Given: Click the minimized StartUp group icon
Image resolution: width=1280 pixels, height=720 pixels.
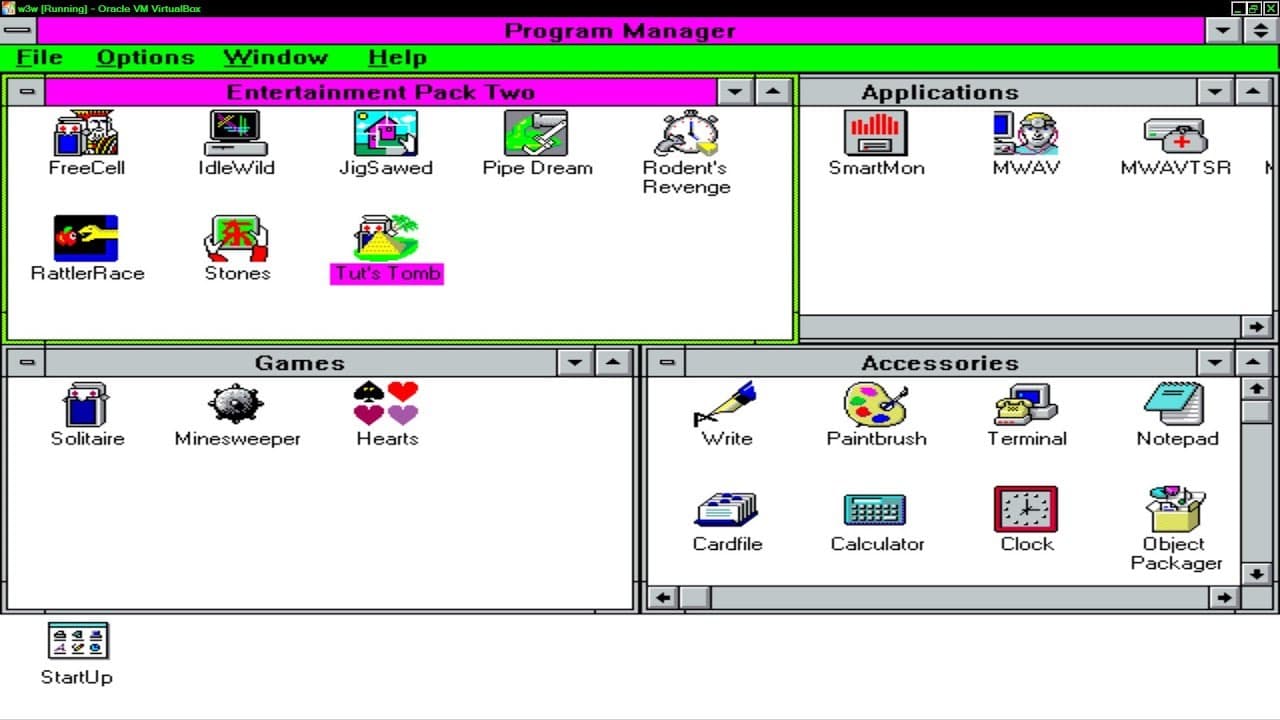Looking at the screenshot, I should click(77, 643).
